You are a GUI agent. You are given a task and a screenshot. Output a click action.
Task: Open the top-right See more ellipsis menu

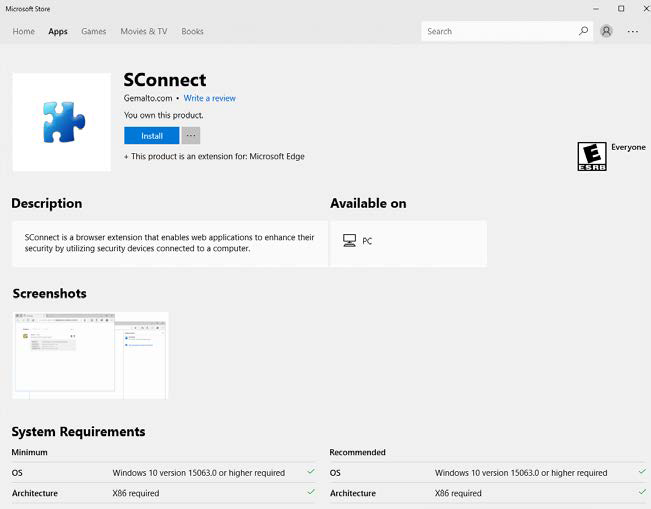[633, 32]
